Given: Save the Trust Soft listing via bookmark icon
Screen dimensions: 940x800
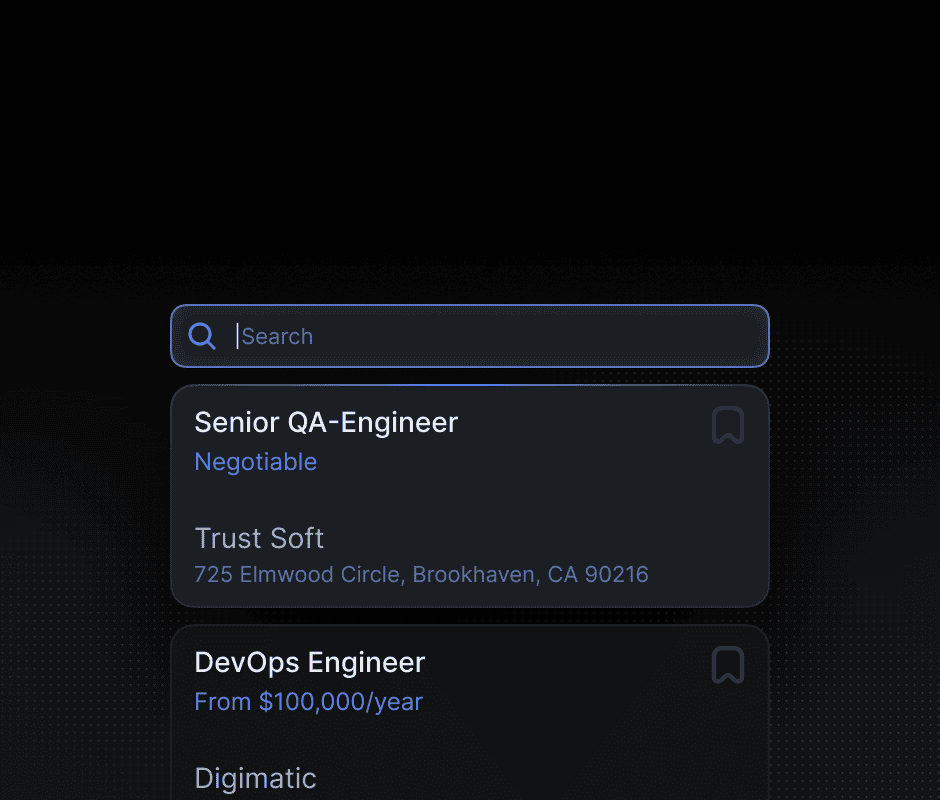Looking at the screenshot, I should click(x=728, y=425).
